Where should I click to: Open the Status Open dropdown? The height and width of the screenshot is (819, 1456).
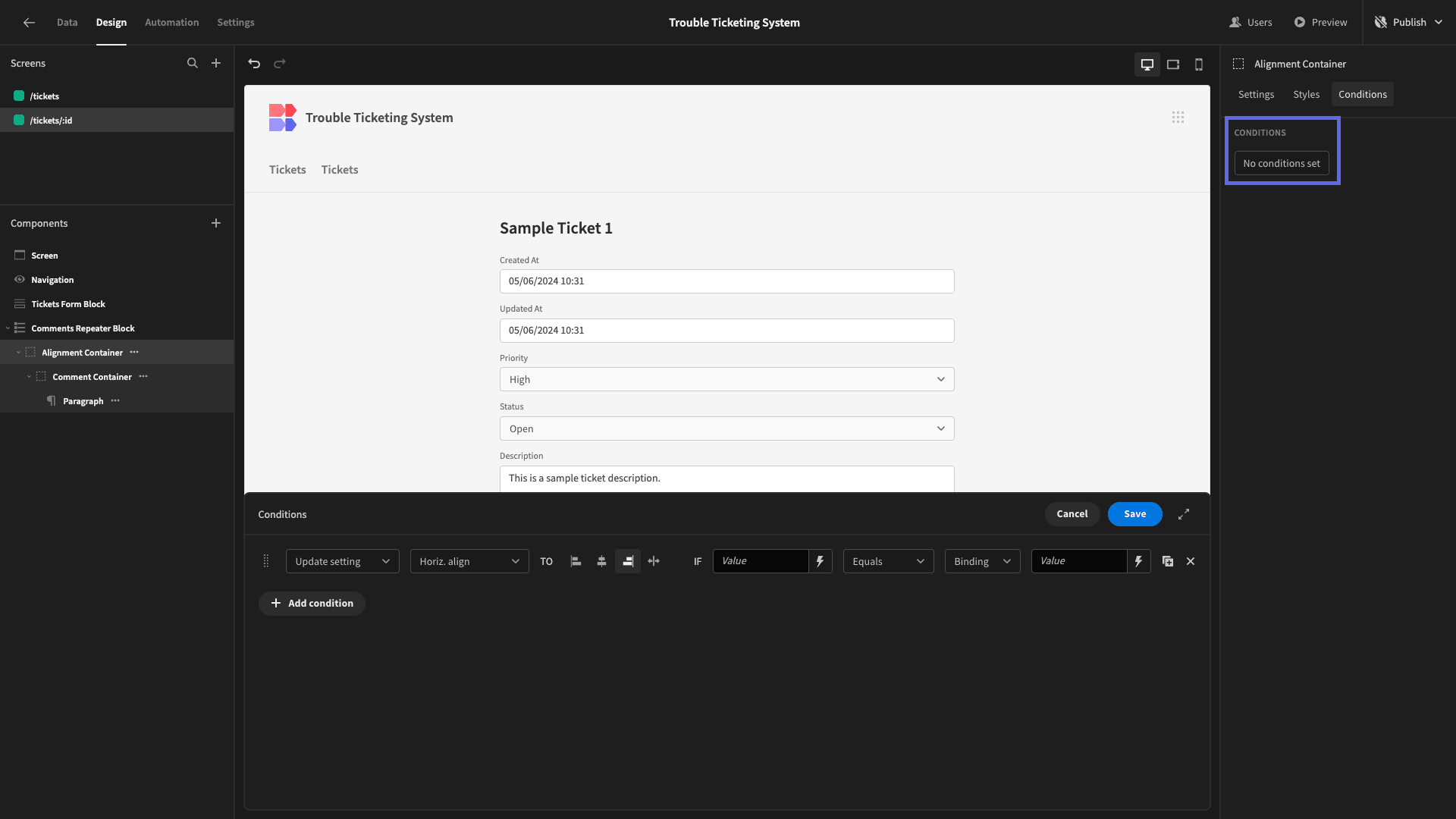pos(726,428)
